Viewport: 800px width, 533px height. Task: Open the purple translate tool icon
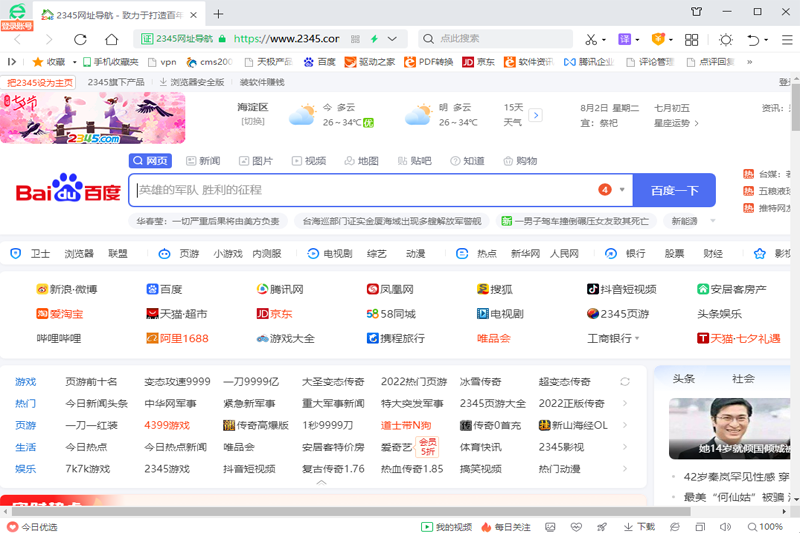624,39
